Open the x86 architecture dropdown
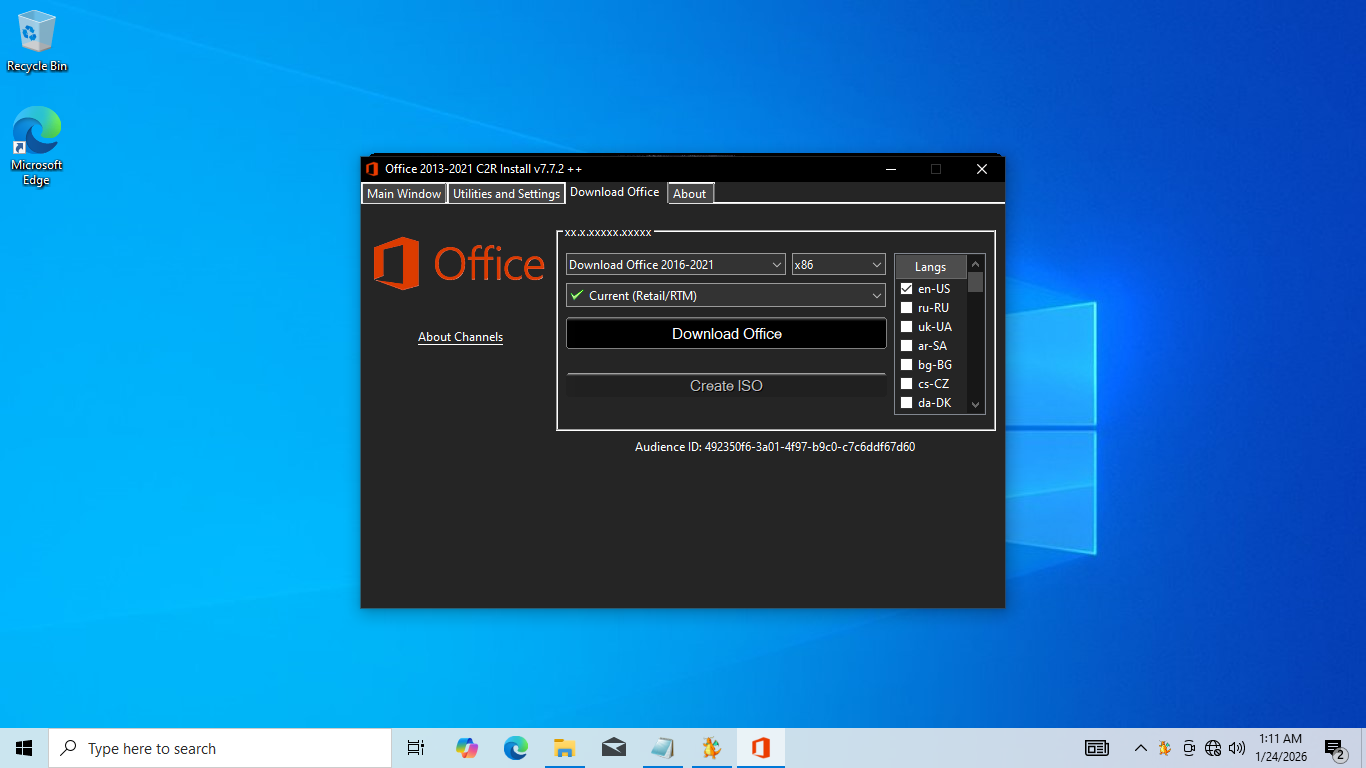The image size is (1366, 768). (838, 265)
